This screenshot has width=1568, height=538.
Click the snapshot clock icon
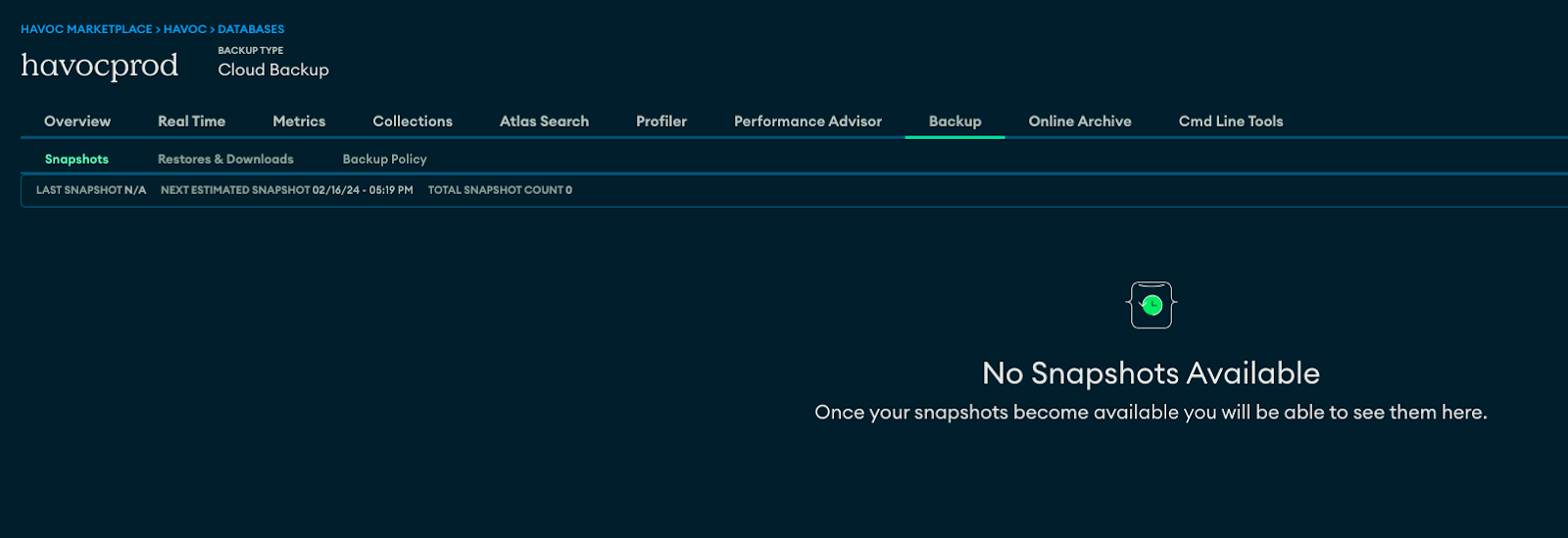[1151, 306]
